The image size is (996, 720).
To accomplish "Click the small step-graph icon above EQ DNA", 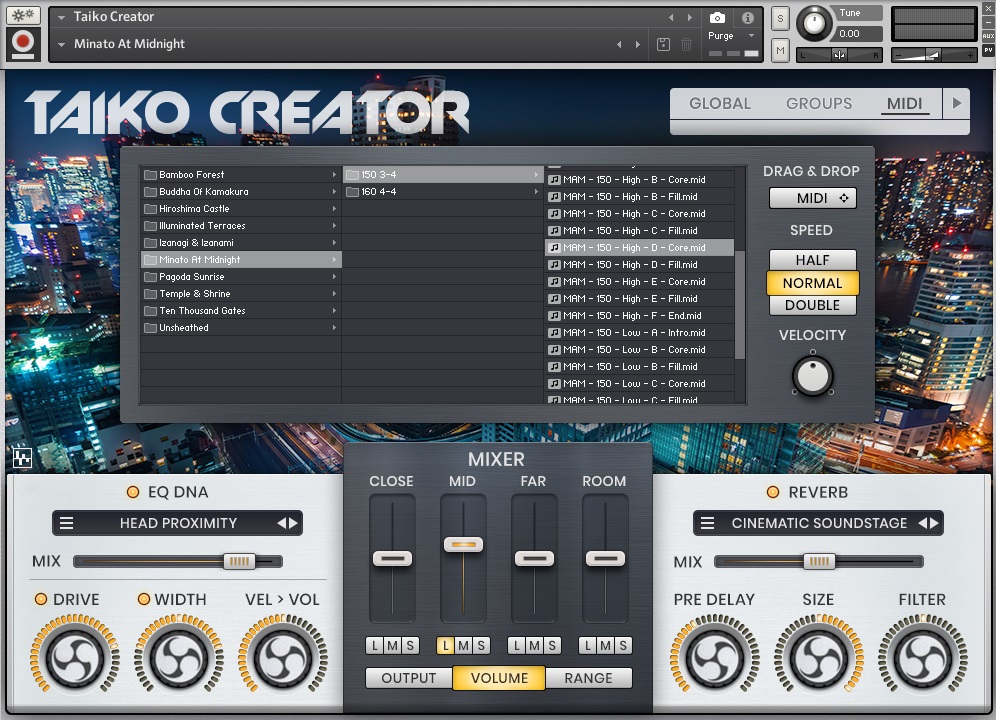I will click(22, 457).
